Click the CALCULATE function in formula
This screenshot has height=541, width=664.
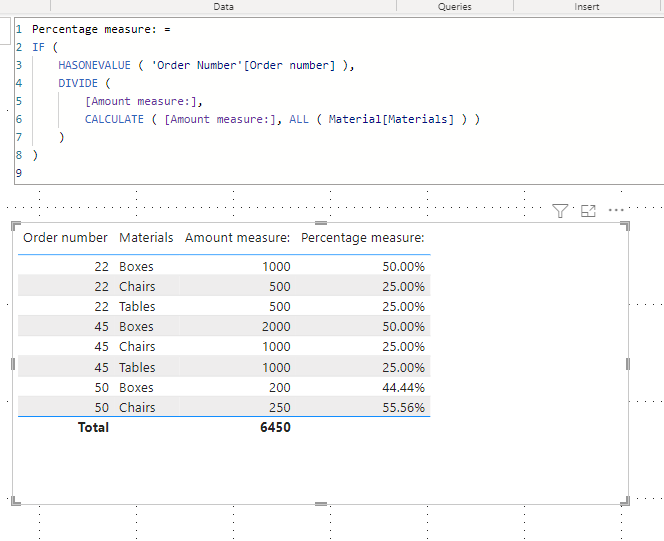coord(114,119)
